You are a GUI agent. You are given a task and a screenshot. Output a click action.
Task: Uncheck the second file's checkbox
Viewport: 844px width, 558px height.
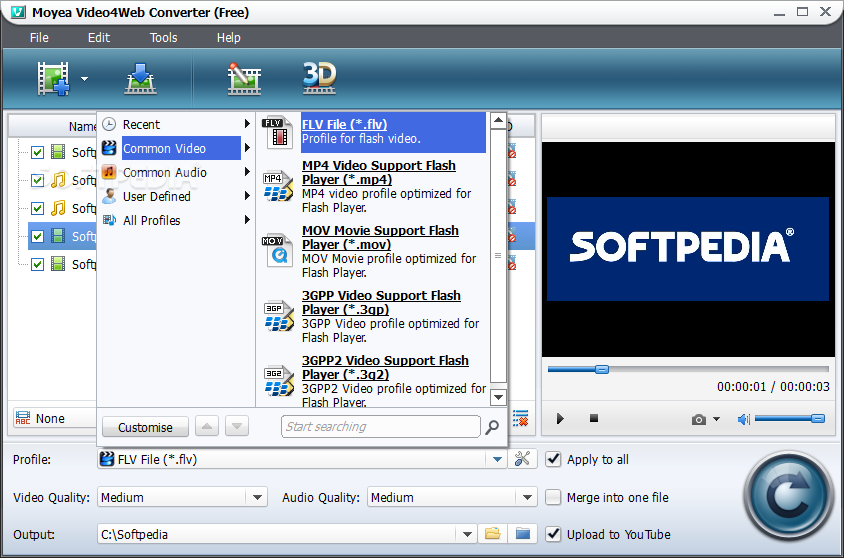(x=37, y=180)
